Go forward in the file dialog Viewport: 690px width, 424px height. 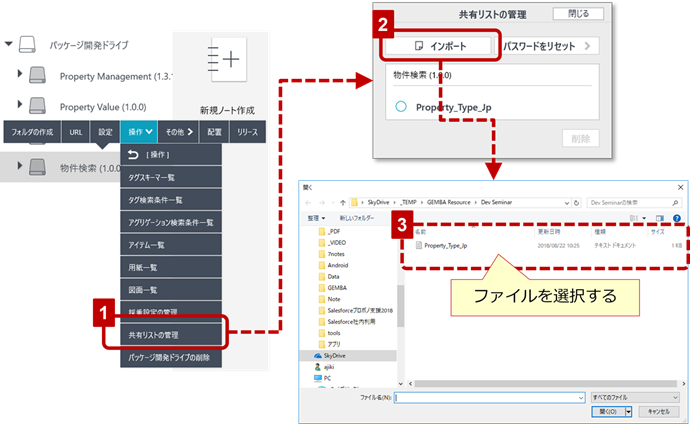click(322, 202)
